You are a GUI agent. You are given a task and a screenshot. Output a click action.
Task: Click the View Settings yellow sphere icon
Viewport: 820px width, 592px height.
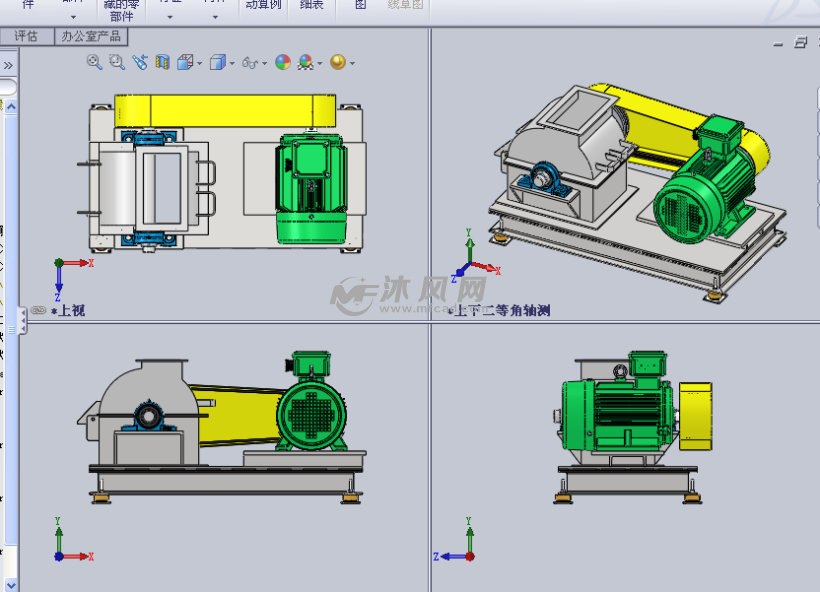[339, 61]
